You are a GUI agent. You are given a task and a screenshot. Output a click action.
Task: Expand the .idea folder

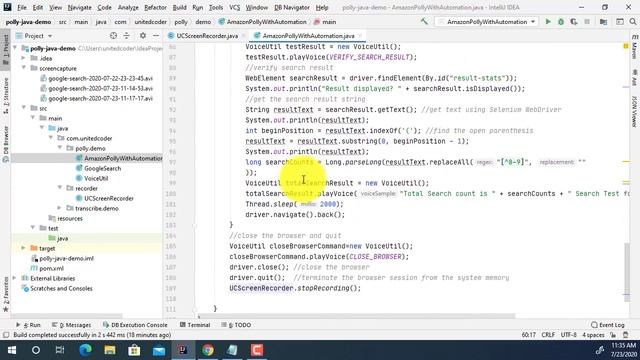point(24,58)
